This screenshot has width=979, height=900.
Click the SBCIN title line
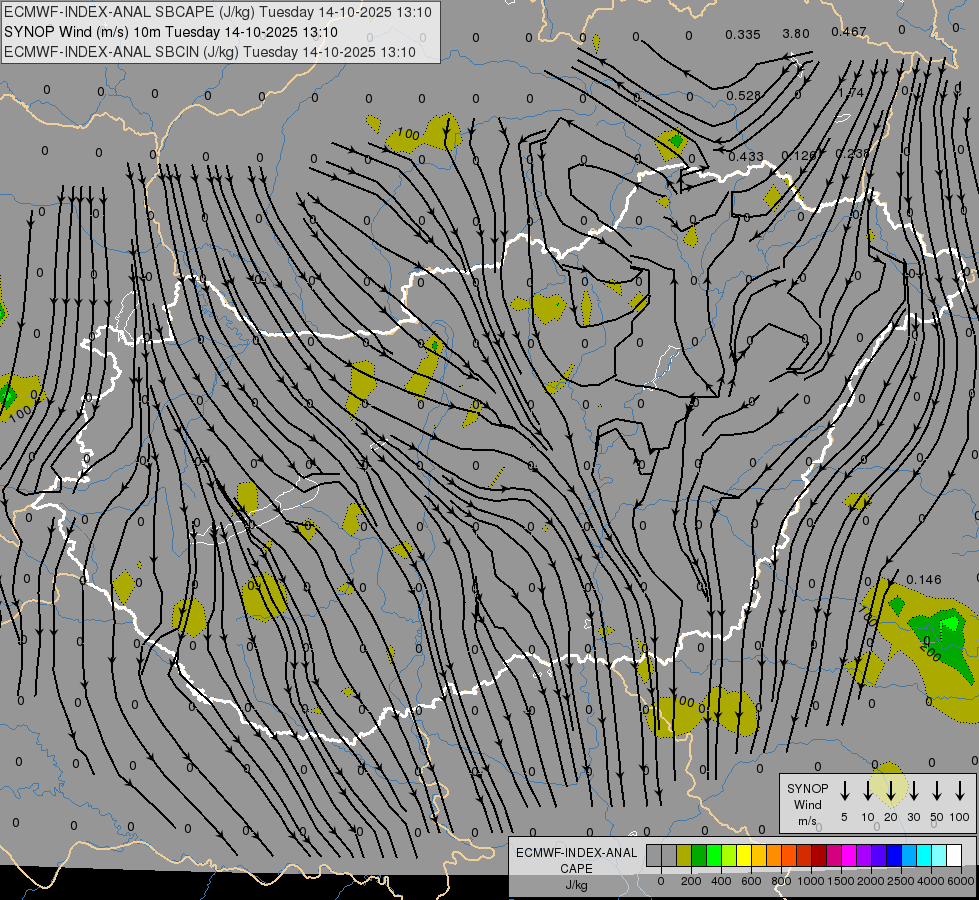pos(210,52)
